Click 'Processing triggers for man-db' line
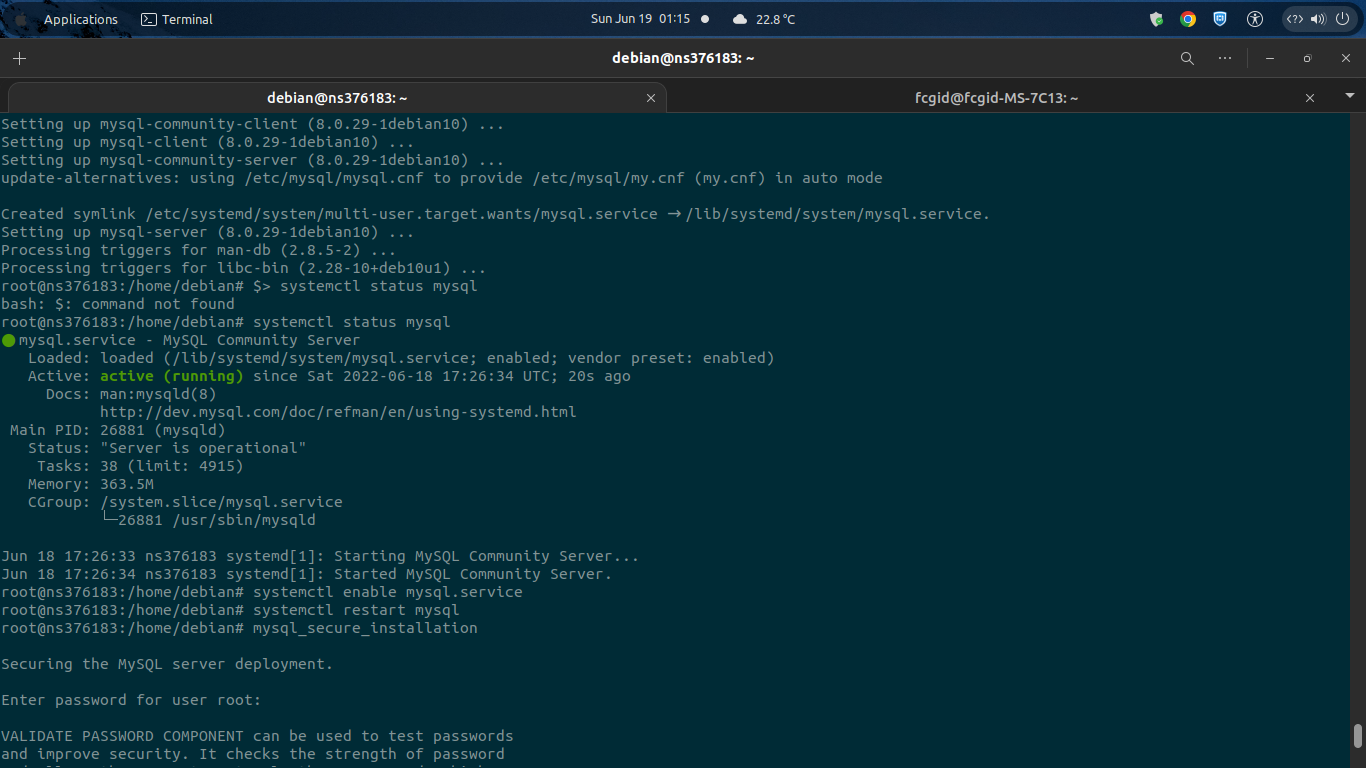This screenshot has width=1366, height=768. pos(199,250)
